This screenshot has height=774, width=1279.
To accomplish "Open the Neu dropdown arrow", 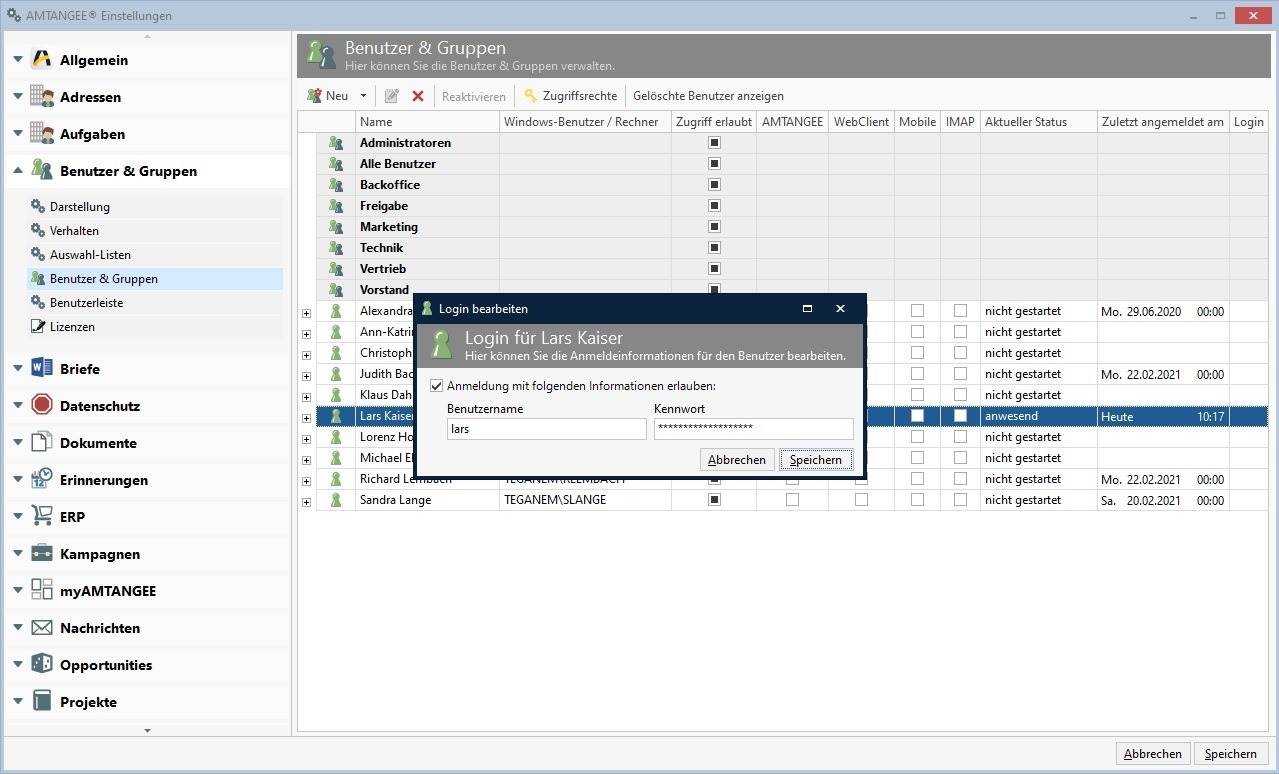I will (x=363, y=96).
